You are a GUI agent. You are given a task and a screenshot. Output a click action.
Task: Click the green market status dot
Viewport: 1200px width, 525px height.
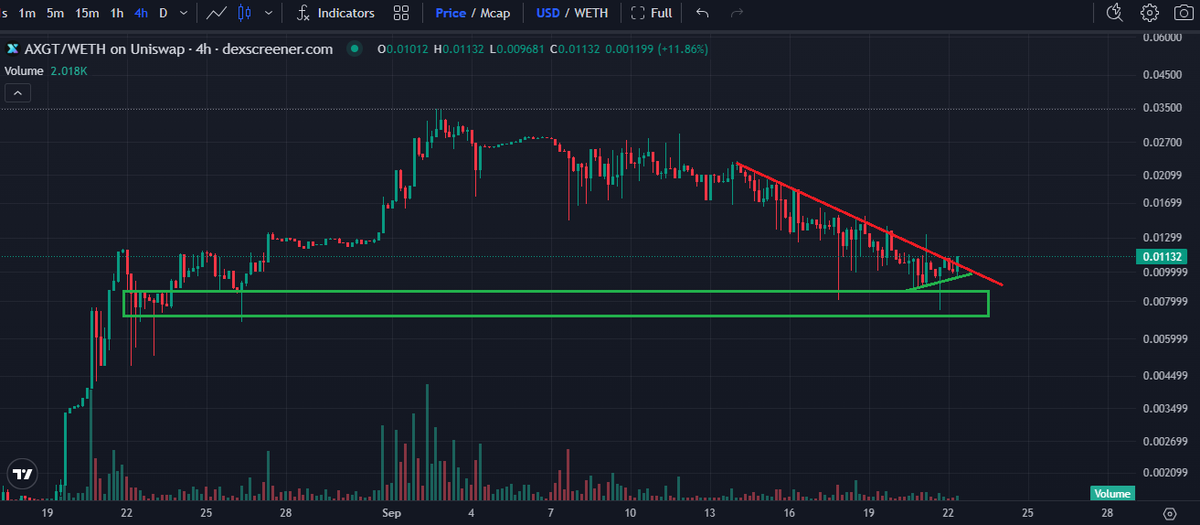click(352, 50)
